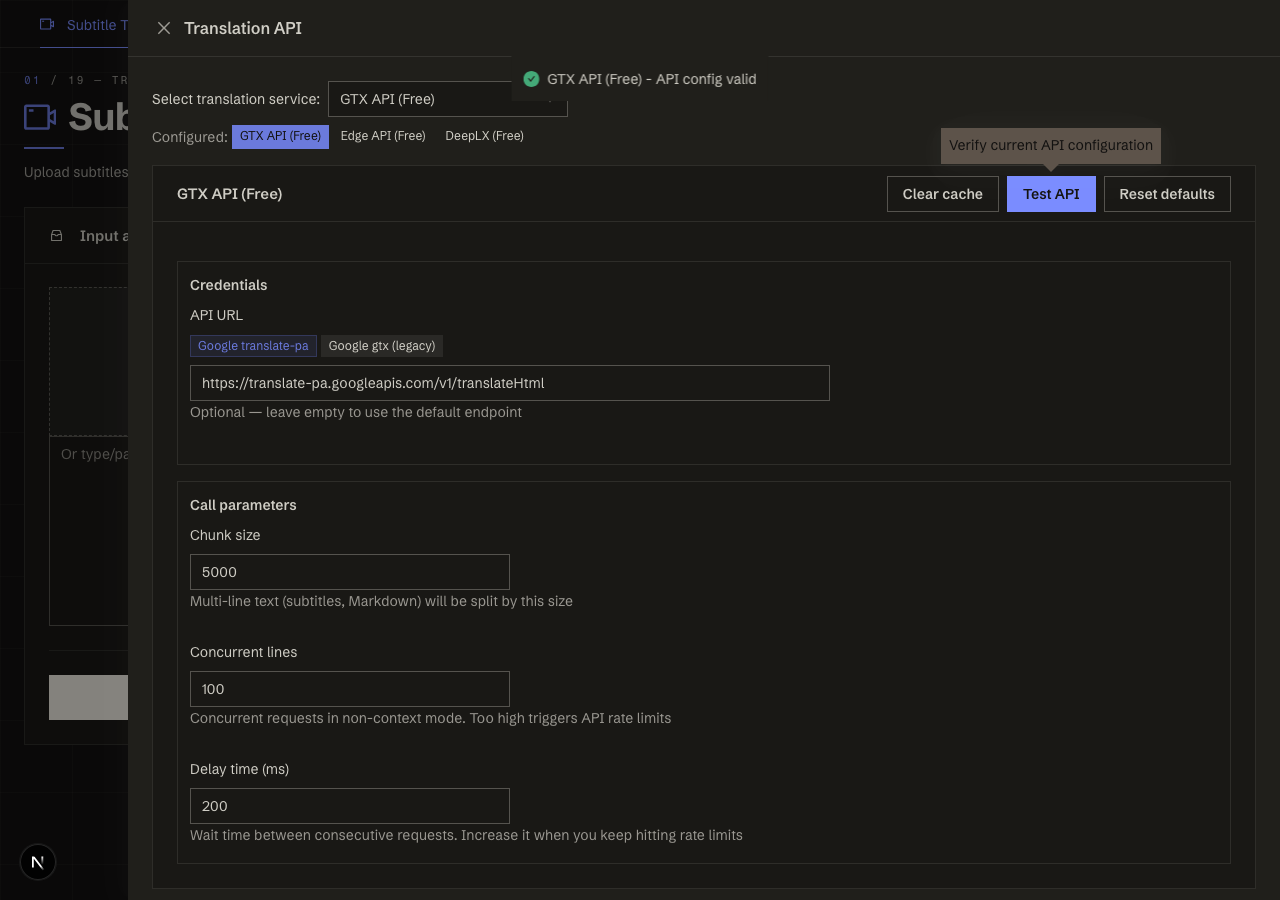Switch to DeepLX (Free) configuration
This screenshot has height=900, width=1280.
[x=484, y=136]
